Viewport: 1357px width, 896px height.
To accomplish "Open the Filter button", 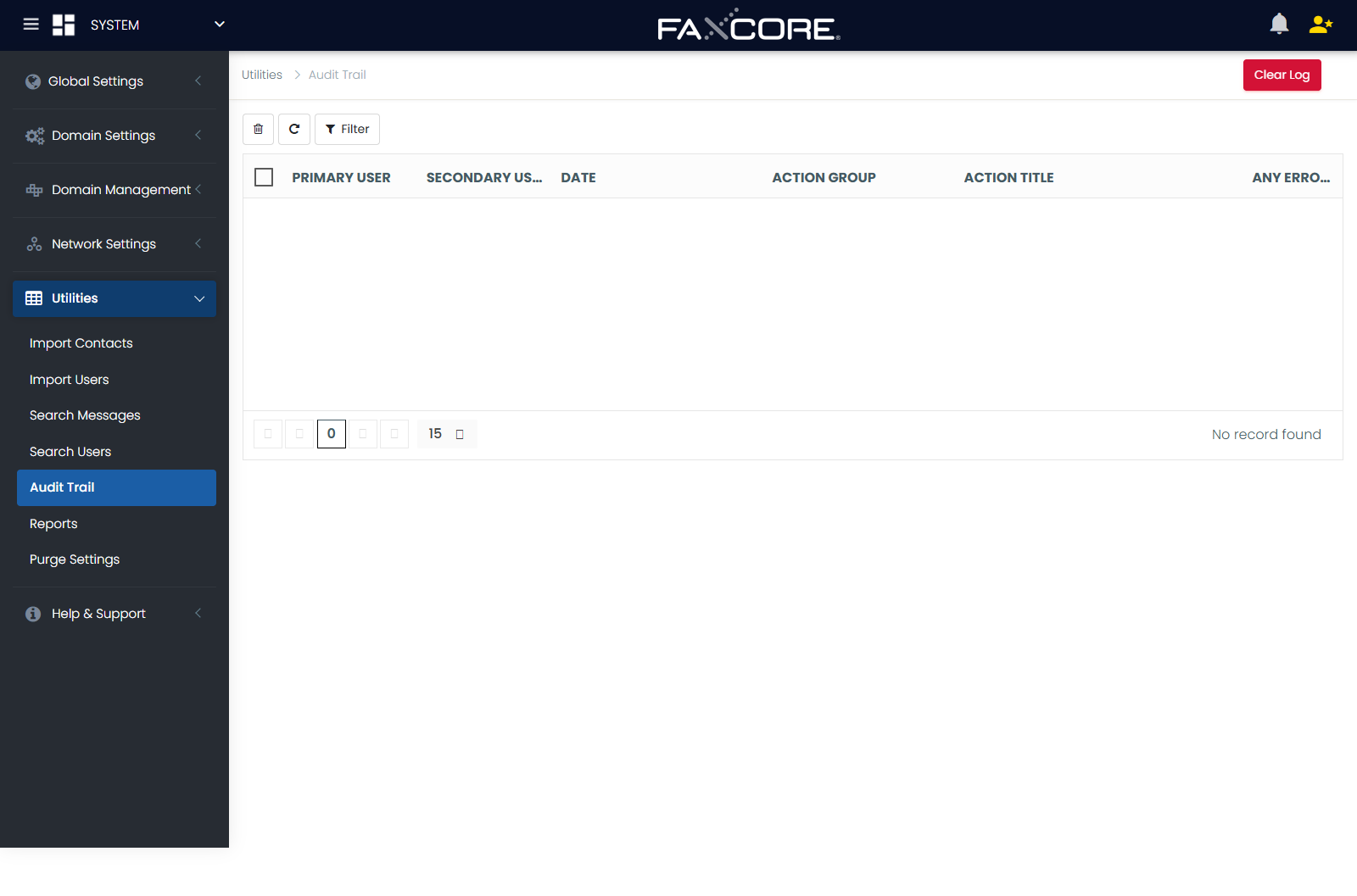I will [347, 129].
